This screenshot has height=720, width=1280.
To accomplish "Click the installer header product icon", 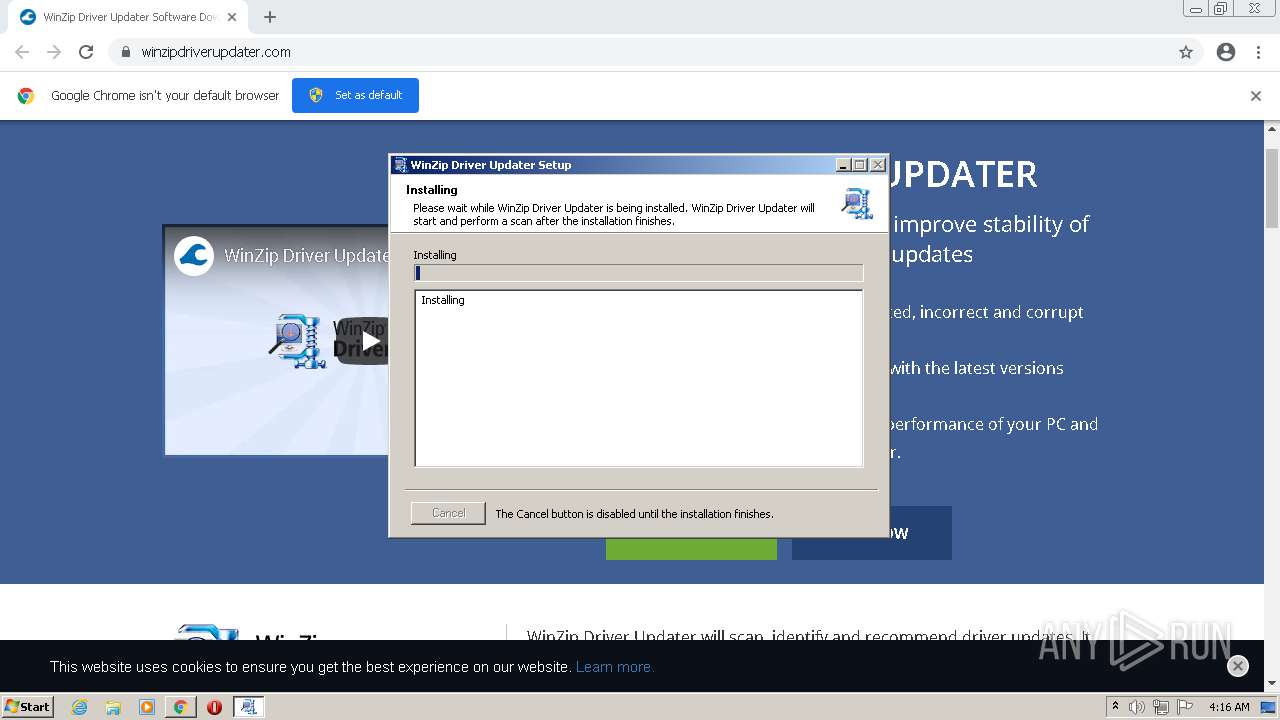I will [857, 203].
